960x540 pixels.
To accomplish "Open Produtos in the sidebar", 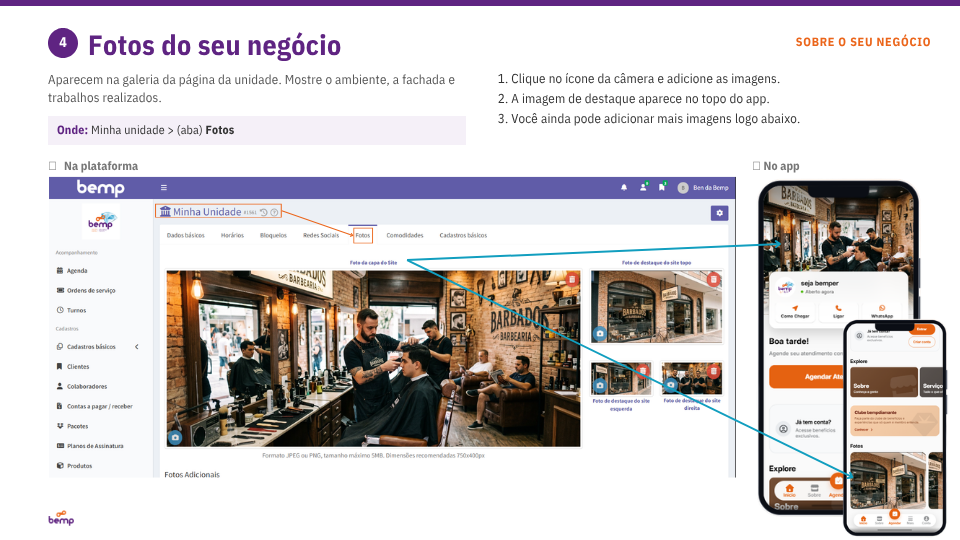I will [x=80, y=466].
